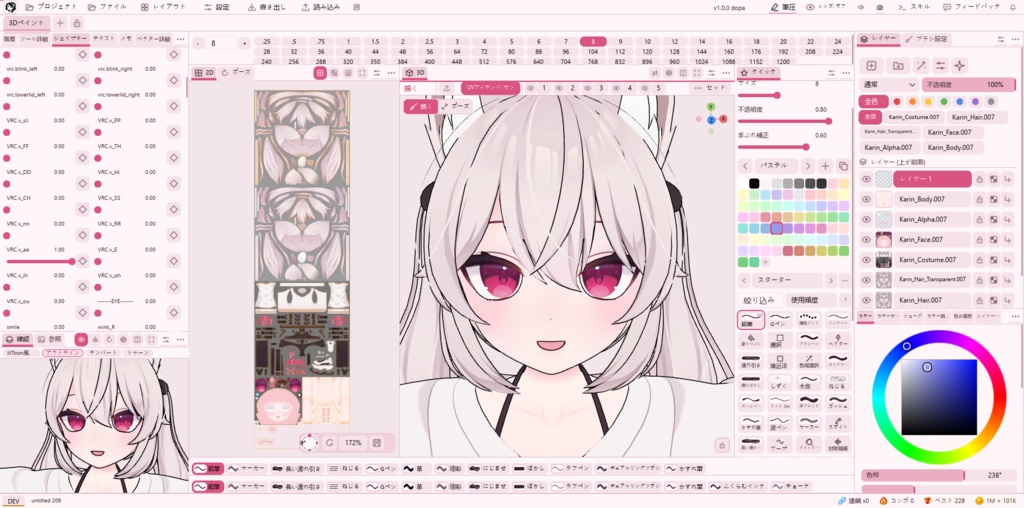Go to next palette right of パステル
This screenshot has height=508, width=1024.
click(808, 166)
